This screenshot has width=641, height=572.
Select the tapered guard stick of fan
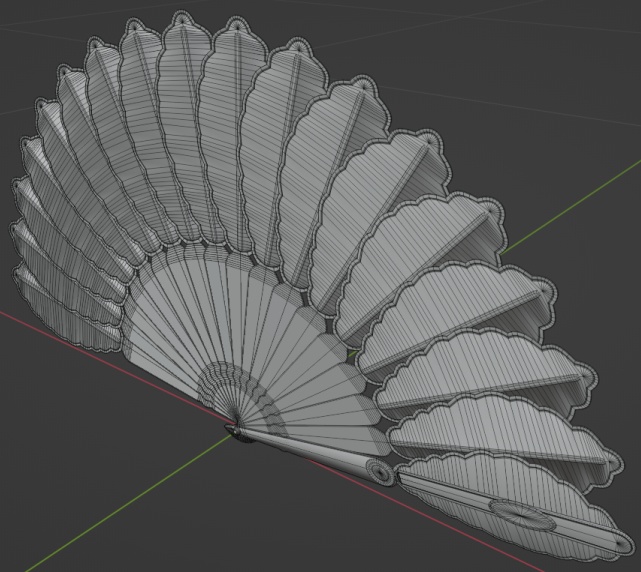tap(311, 453)
